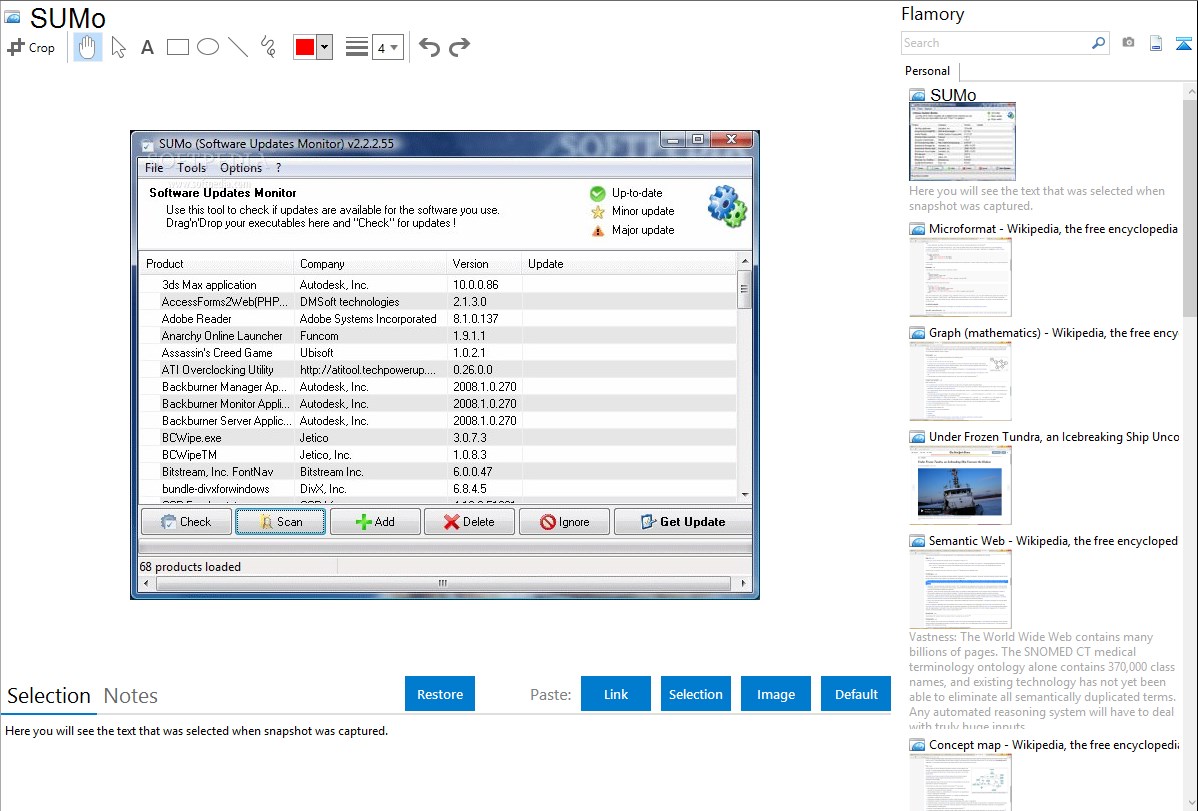This screenshot has height=811, width=1198.
Task: Pick the ellipse shape tool
Action: tap(208, 47)
